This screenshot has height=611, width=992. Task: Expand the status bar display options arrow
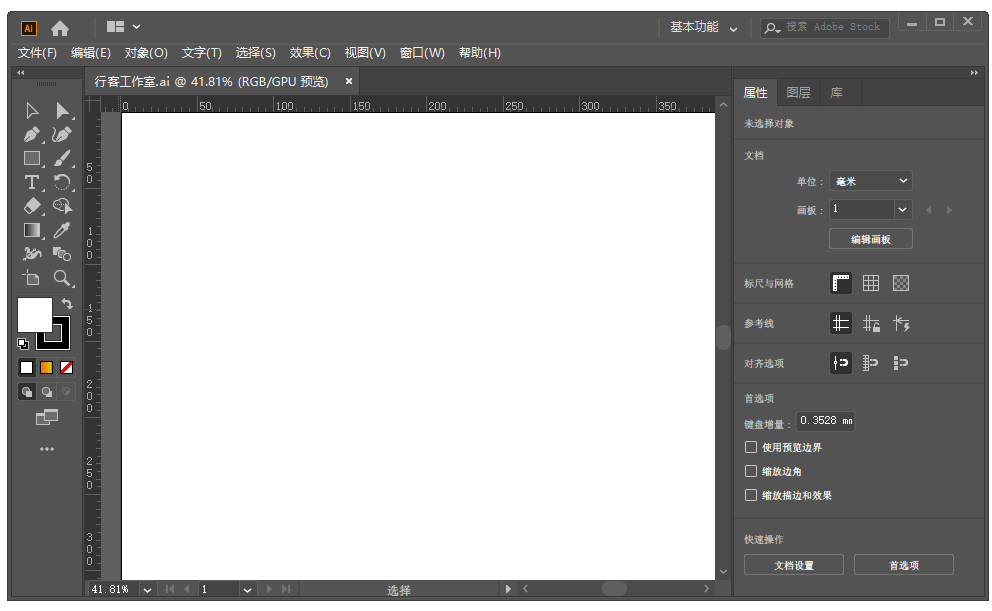click(507, 589)
